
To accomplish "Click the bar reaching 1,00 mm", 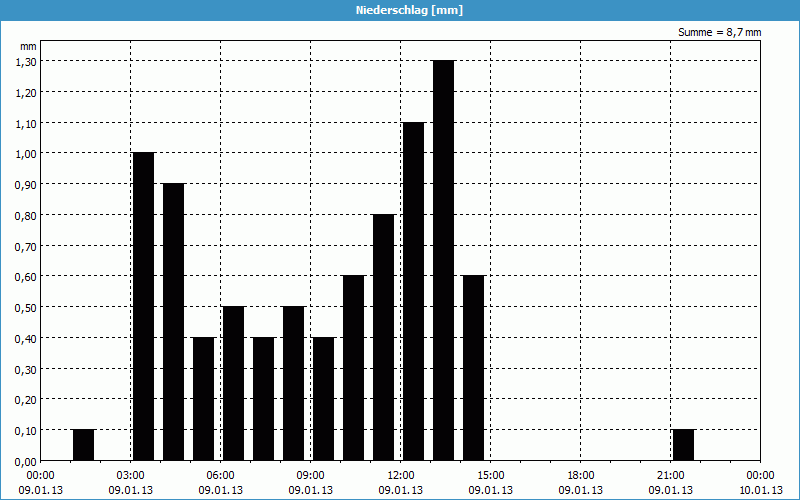I will (x=143, y=305).
